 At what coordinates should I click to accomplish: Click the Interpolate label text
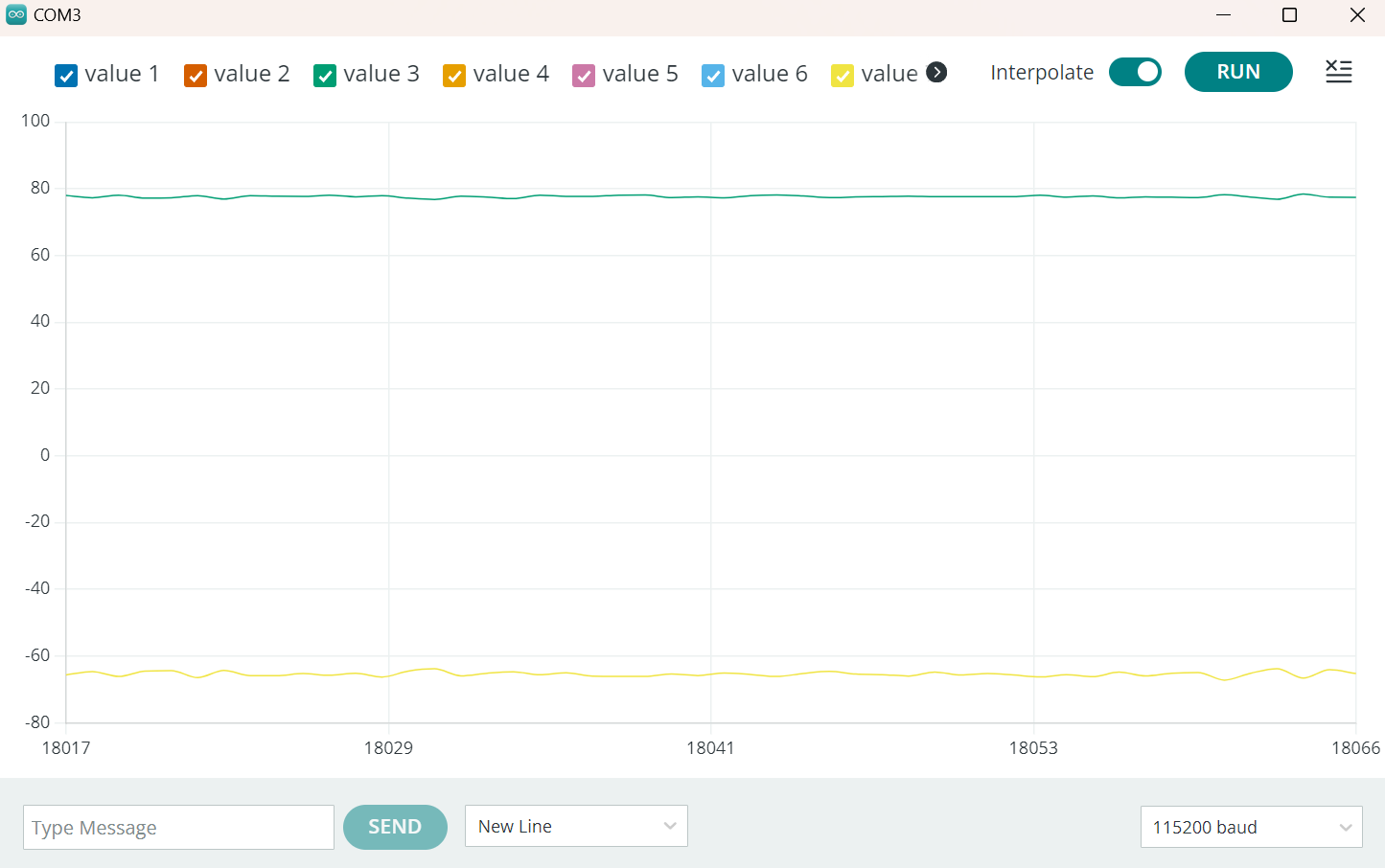click(x=1042, y=73)
